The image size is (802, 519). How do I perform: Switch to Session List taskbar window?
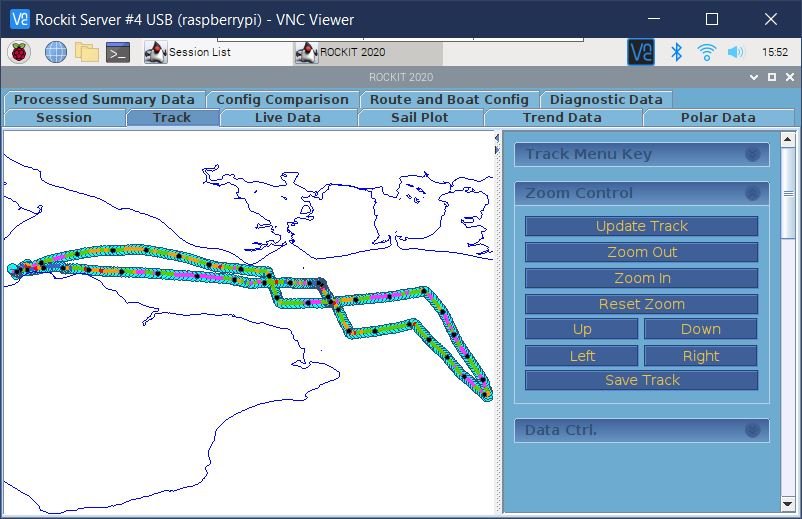pyautogui.click(x=200, y=52)
